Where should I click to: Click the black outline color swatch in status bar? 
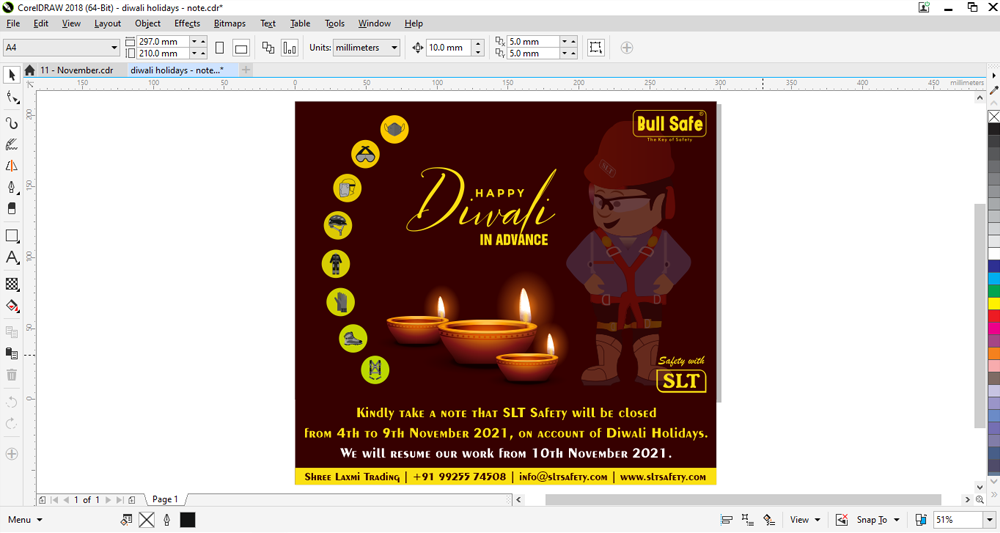tap(188, 520)
